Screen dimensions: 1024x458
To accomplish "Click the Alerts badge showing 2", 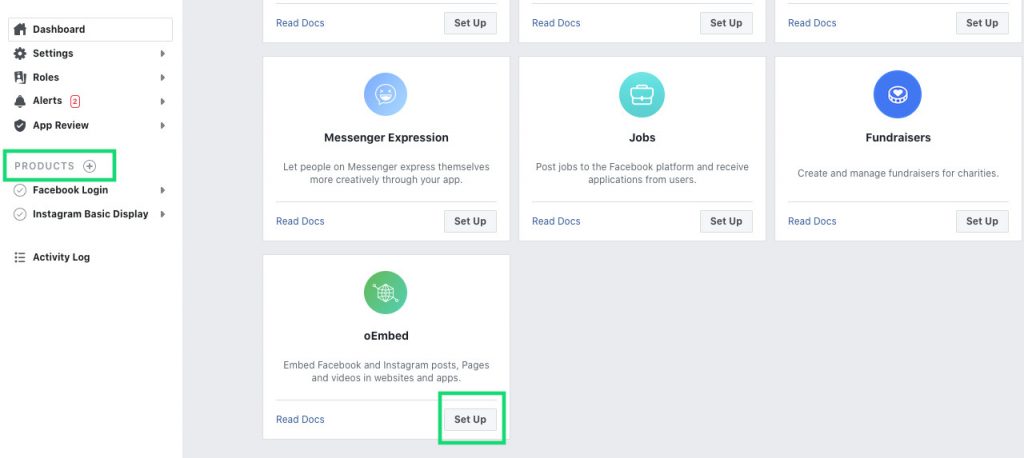I will [75, 101].
